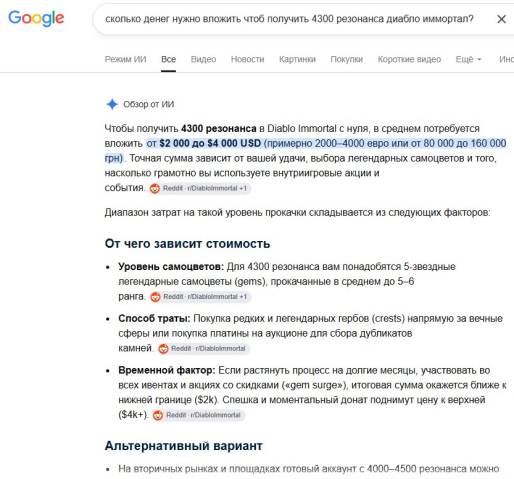Open the «Видео» tab
The image size is (514, 479).
[x=203, y=59]
